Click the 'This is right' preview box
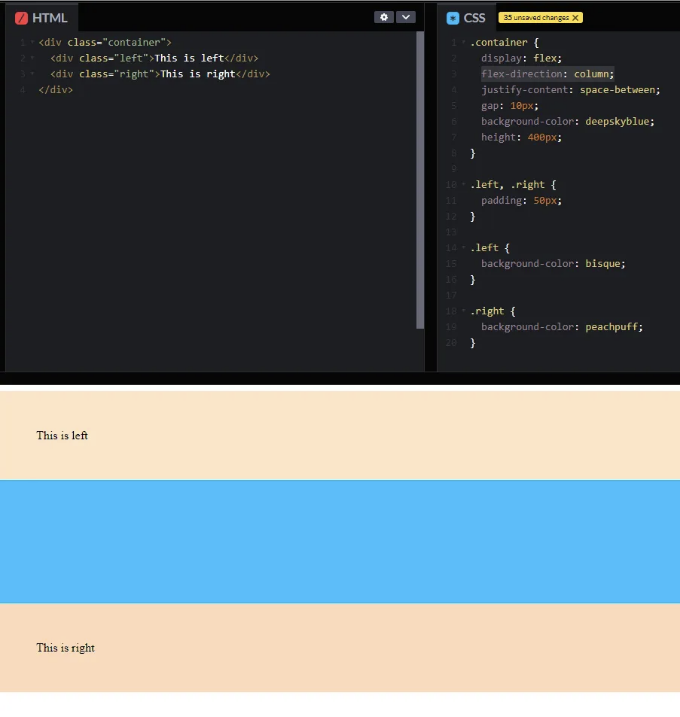 pyautogui.click(x=340, y=647)
